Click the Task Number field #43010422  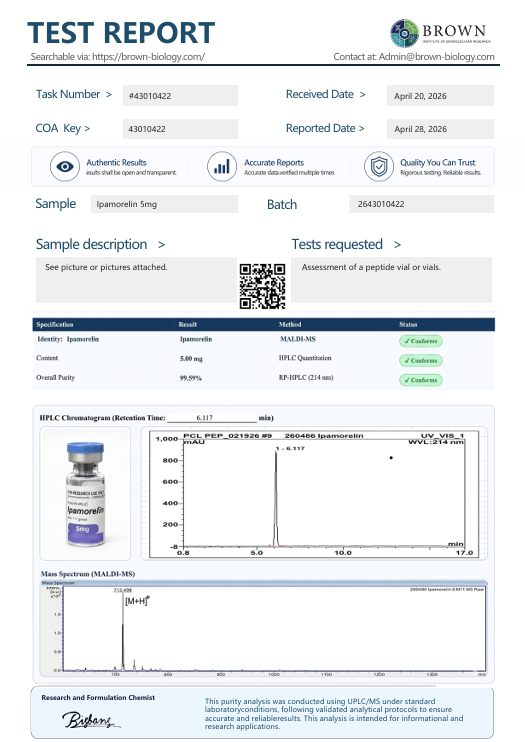click(x=180, y=96)
